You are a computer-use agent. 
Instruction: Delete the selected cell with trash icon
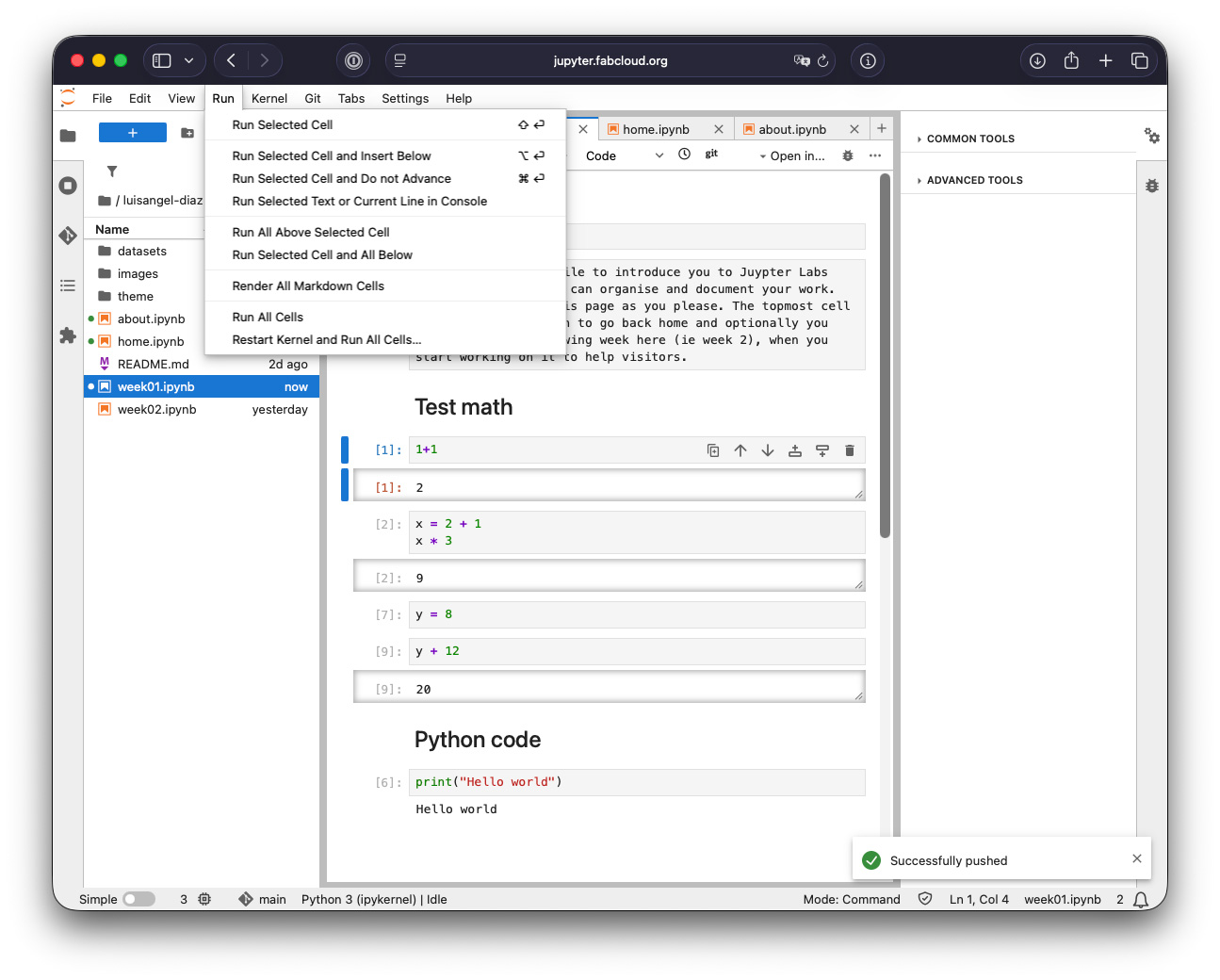tap(849, 450)
